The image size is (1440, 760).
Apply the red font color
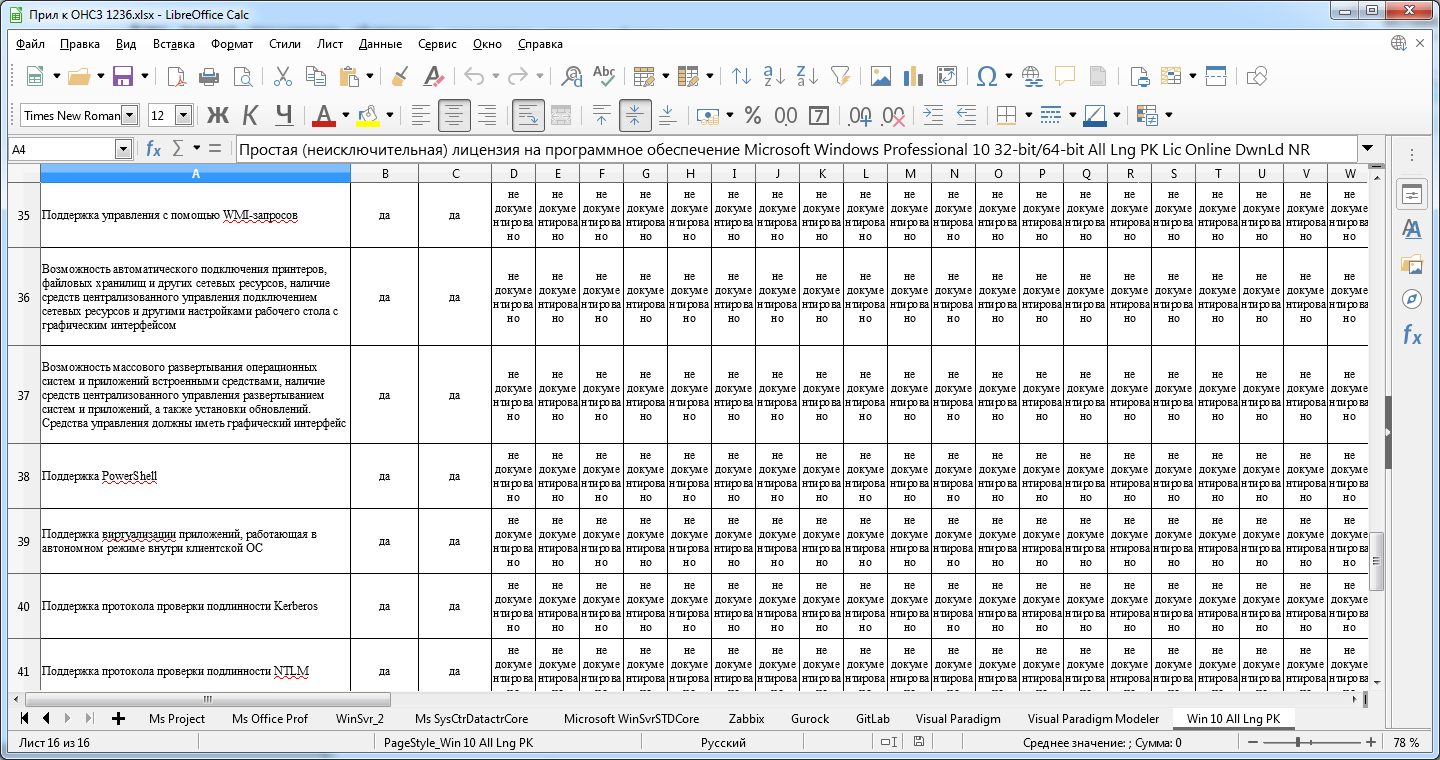tap(324, 115)
